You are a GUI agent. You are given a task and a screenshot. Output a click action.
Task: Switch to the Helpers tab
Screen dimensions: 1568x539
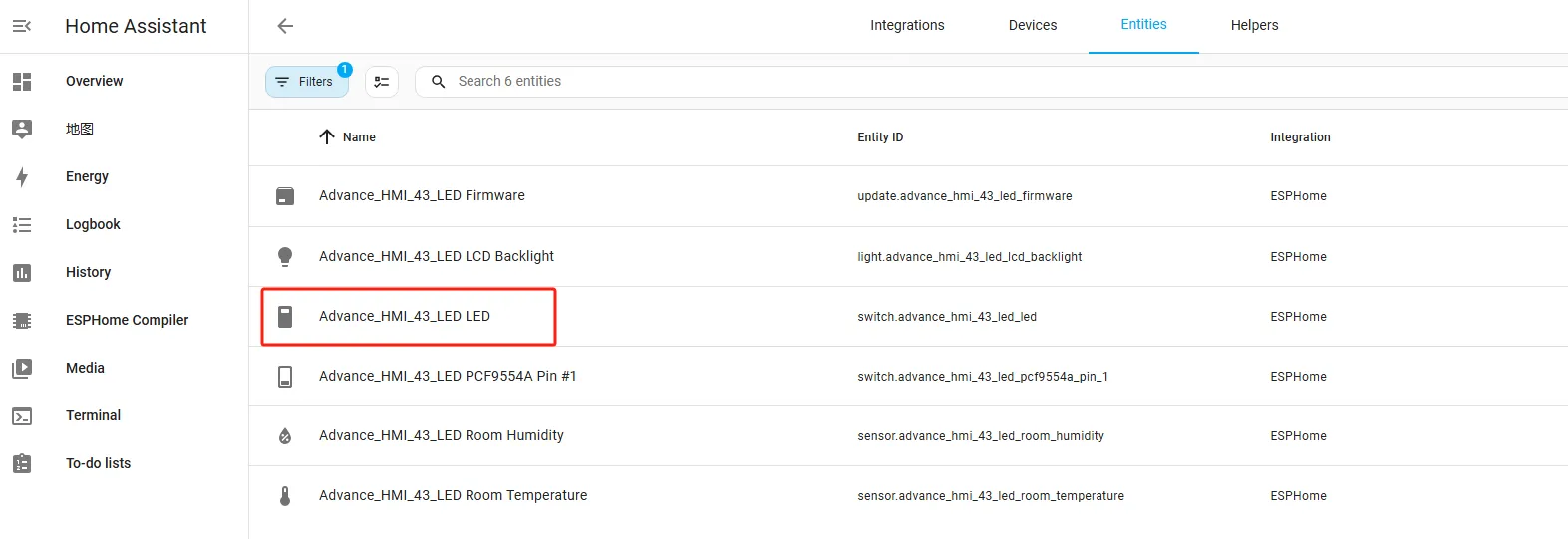tap(1254, 26)
